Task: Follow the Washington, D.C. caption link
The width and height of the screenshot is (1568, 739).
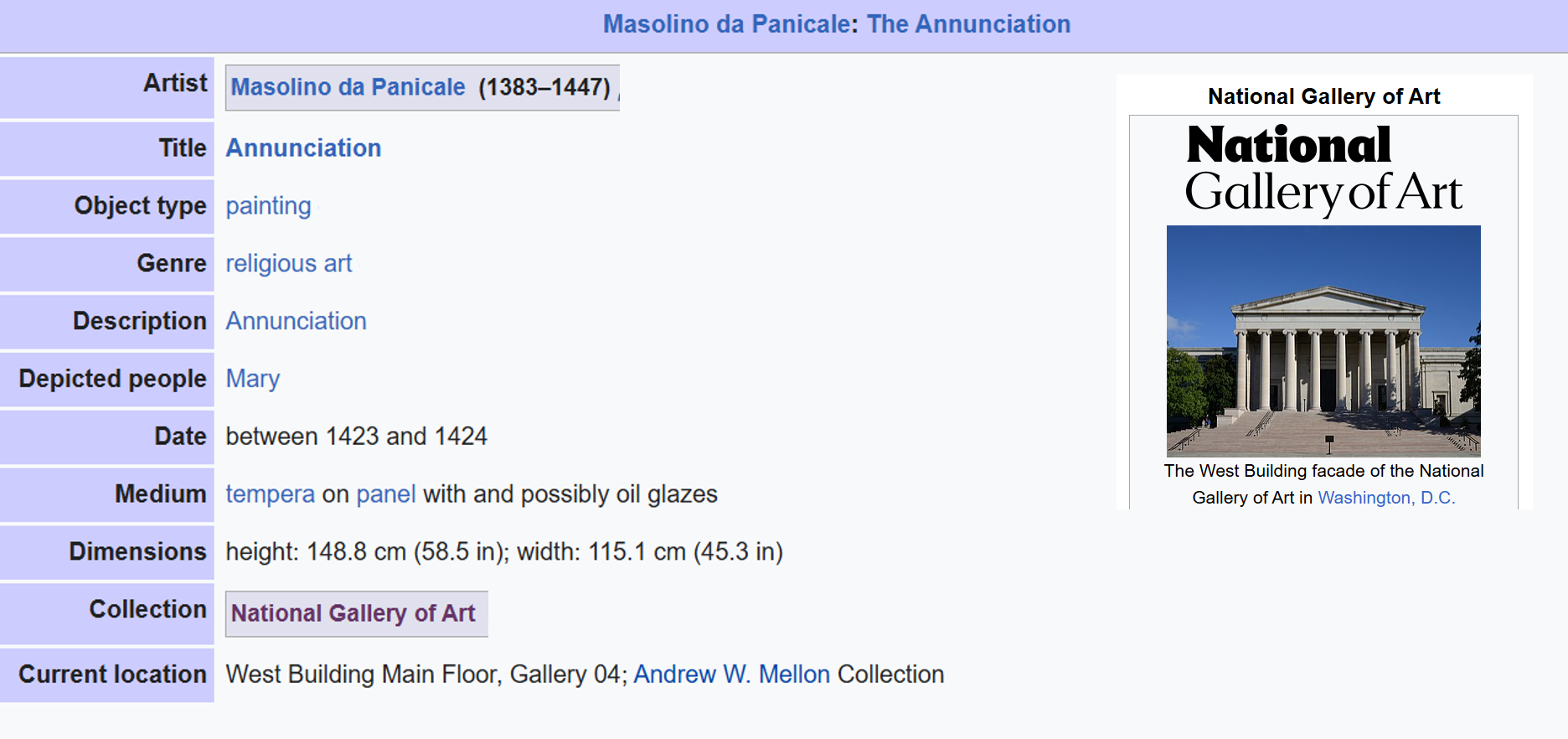Action: (1386, 498)
